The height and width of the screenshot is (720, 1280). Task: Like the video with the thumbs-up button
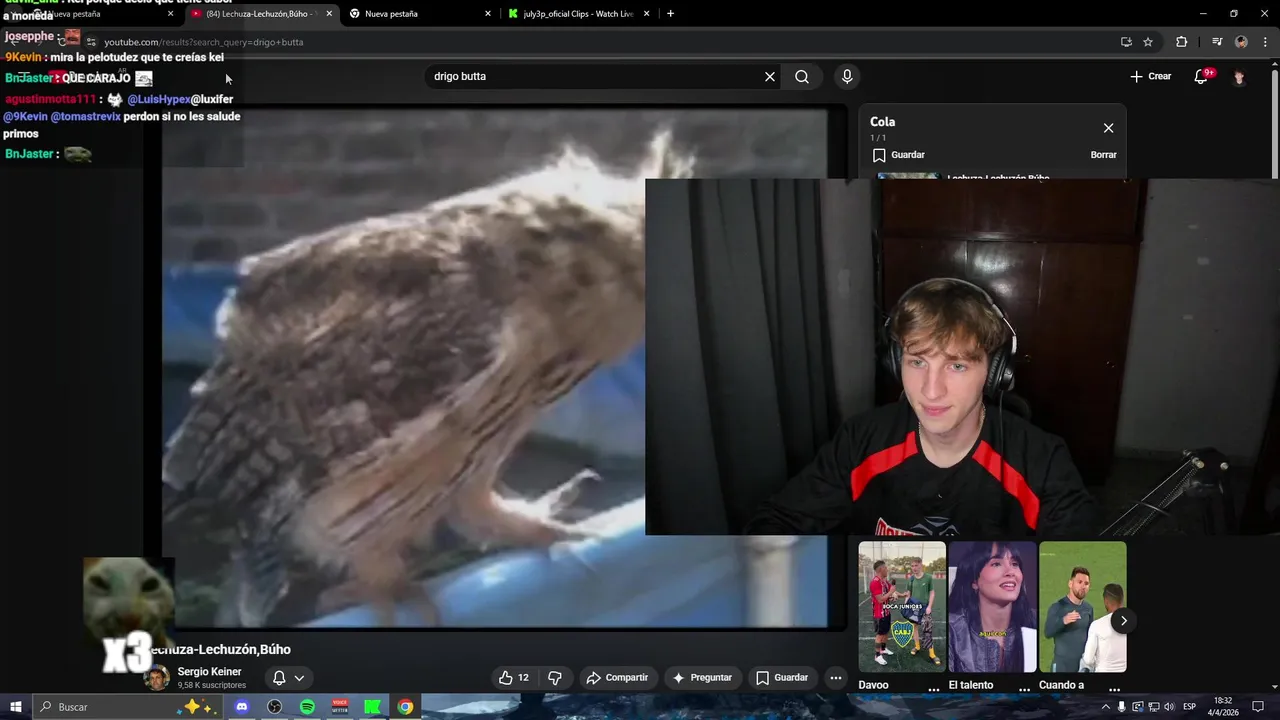click(514, 678)
